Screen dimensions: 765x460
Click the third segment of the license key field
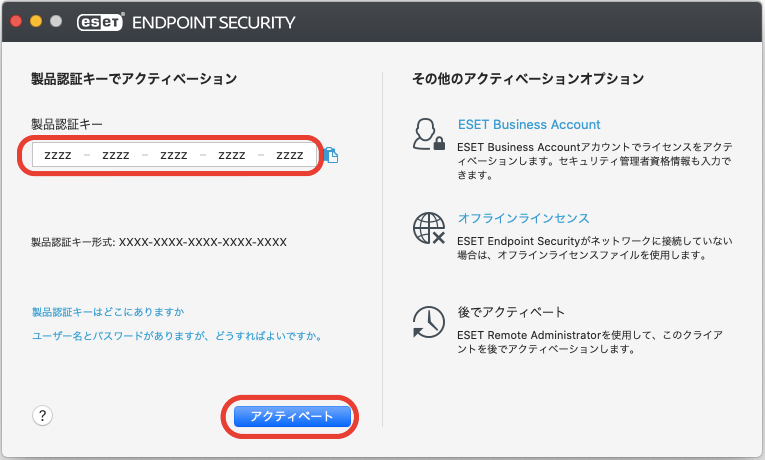[174, 155]
